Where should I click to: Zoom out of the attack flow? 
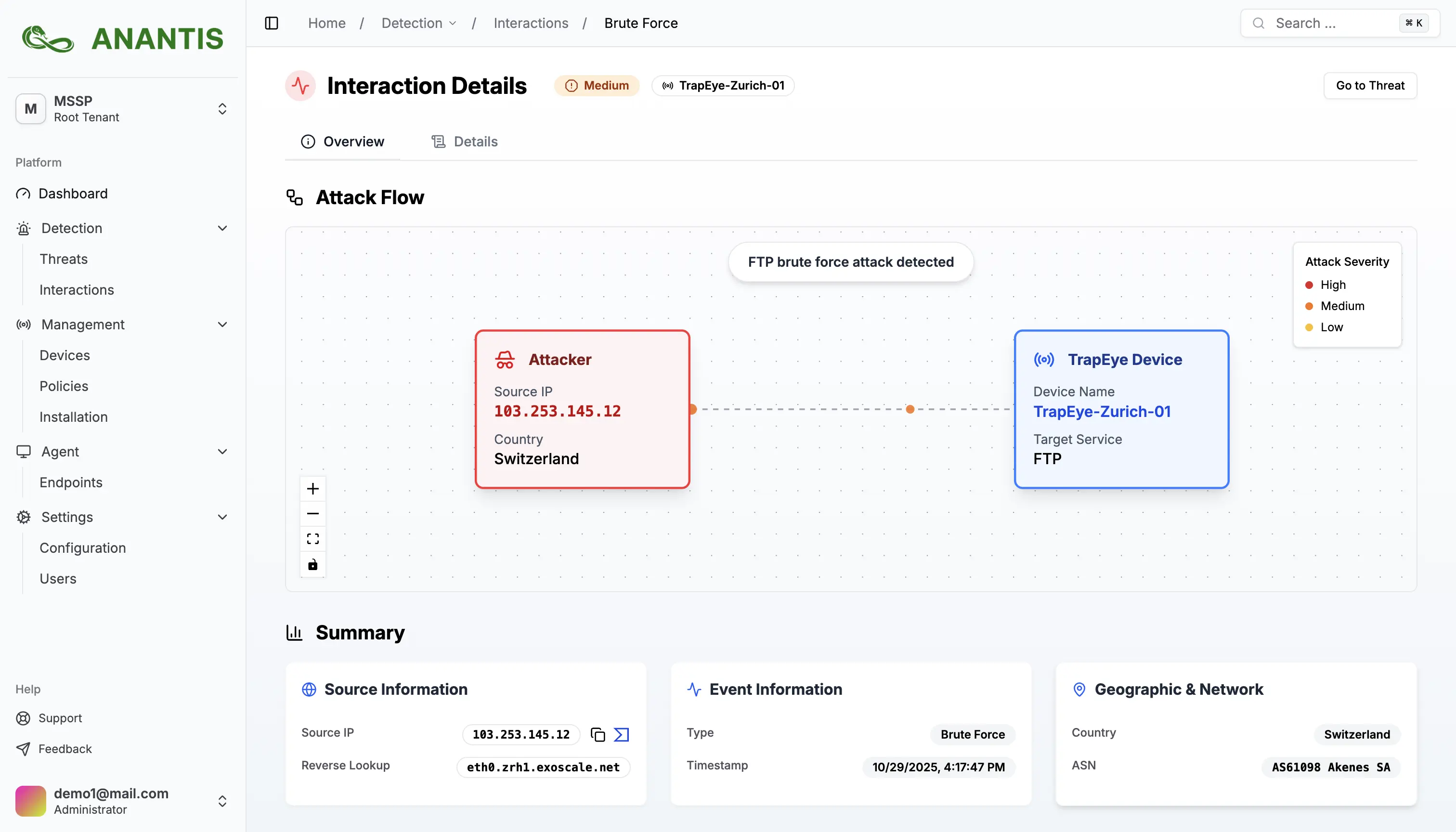pyautogui.click(x=312, y=514)
